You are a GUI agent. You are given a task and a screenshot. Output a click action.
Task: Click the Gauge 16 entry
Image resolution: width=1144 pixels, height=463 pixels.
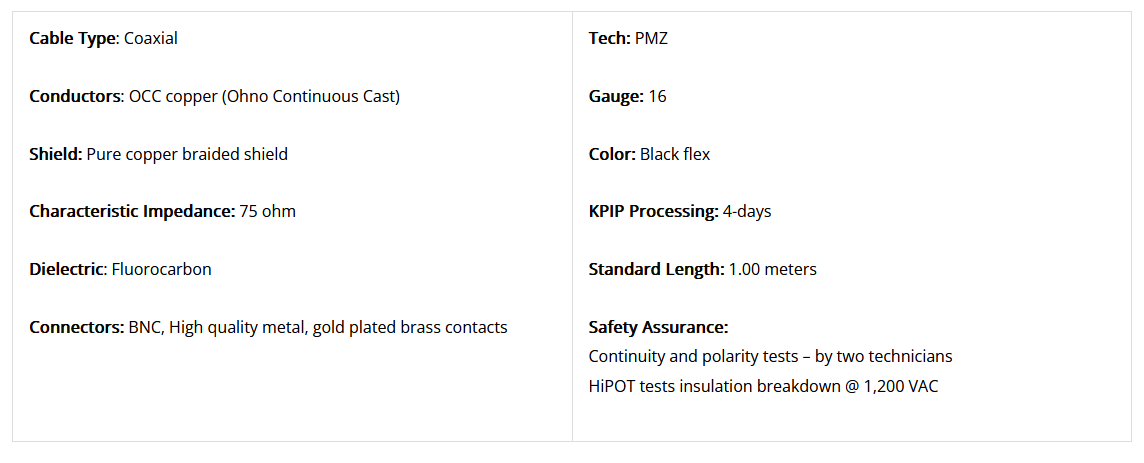tap(627, 96)
